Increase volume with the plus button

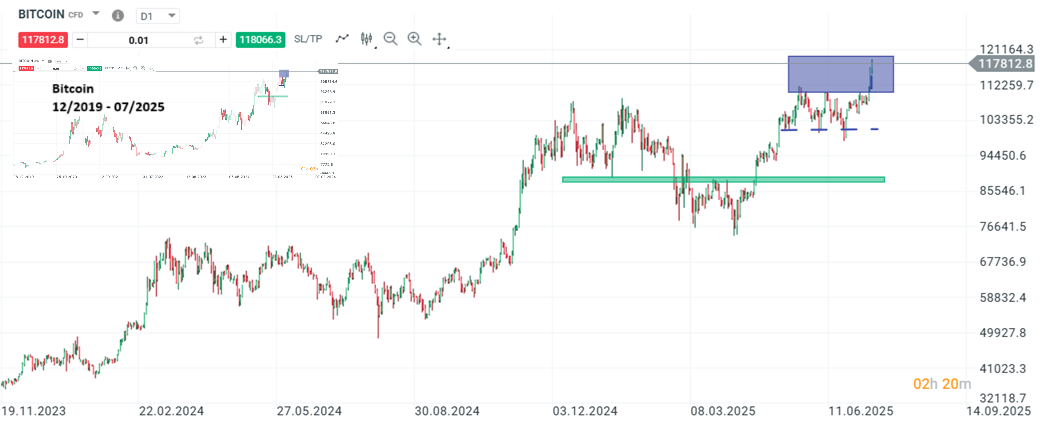222,40
